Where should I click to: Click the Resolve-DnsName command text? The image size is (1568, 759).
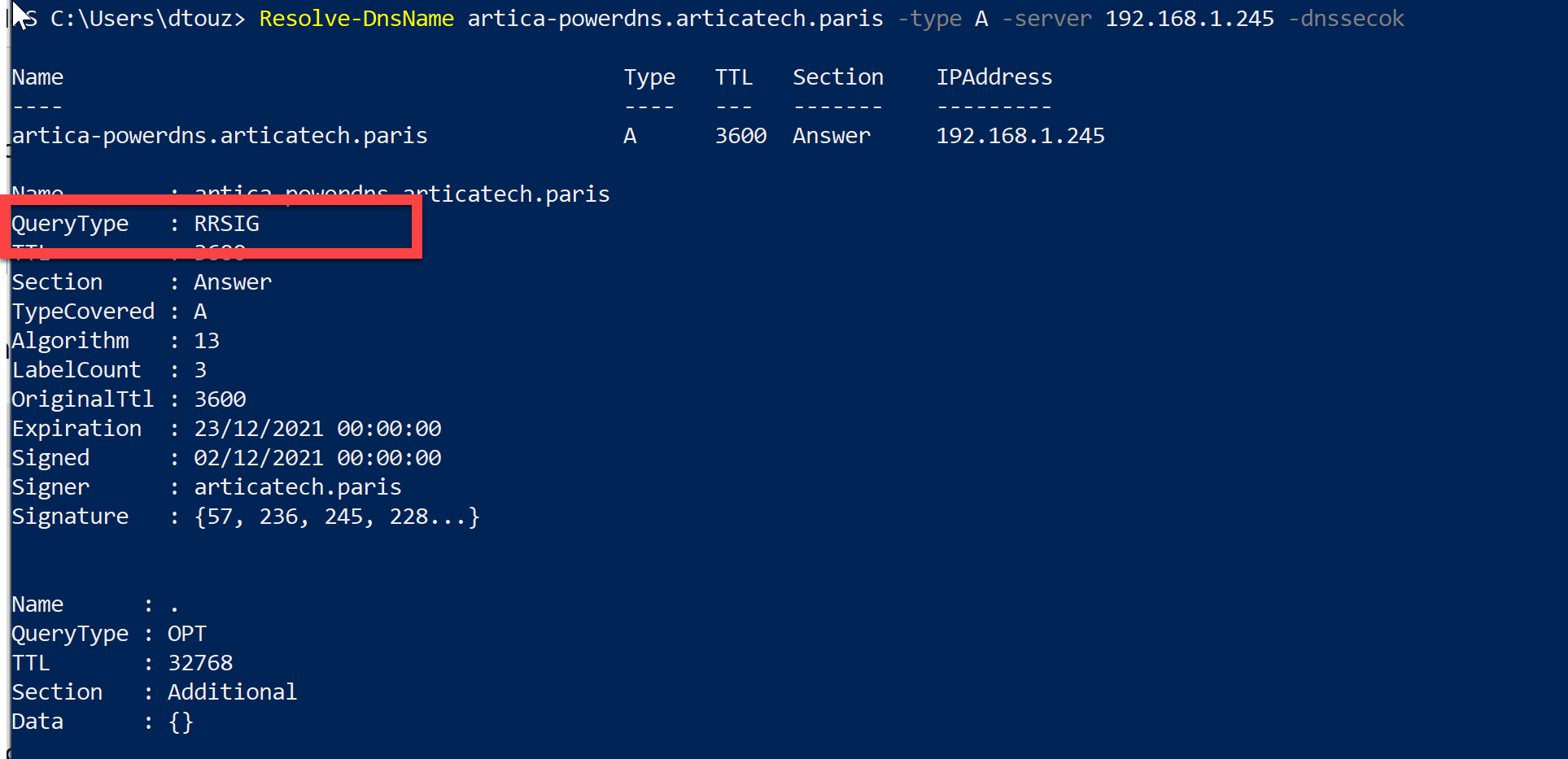click(x=356, y=19)
